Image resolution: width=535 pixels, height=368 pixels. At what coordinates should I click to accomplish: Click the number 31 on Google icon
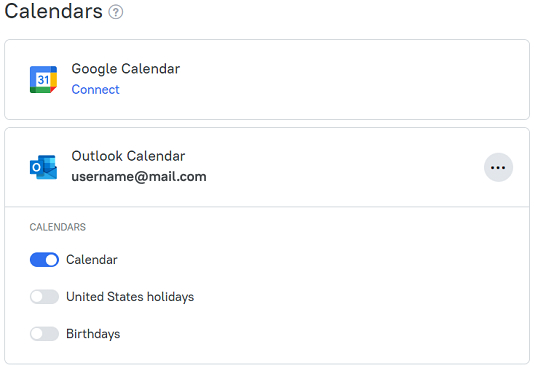pos(43,80)
